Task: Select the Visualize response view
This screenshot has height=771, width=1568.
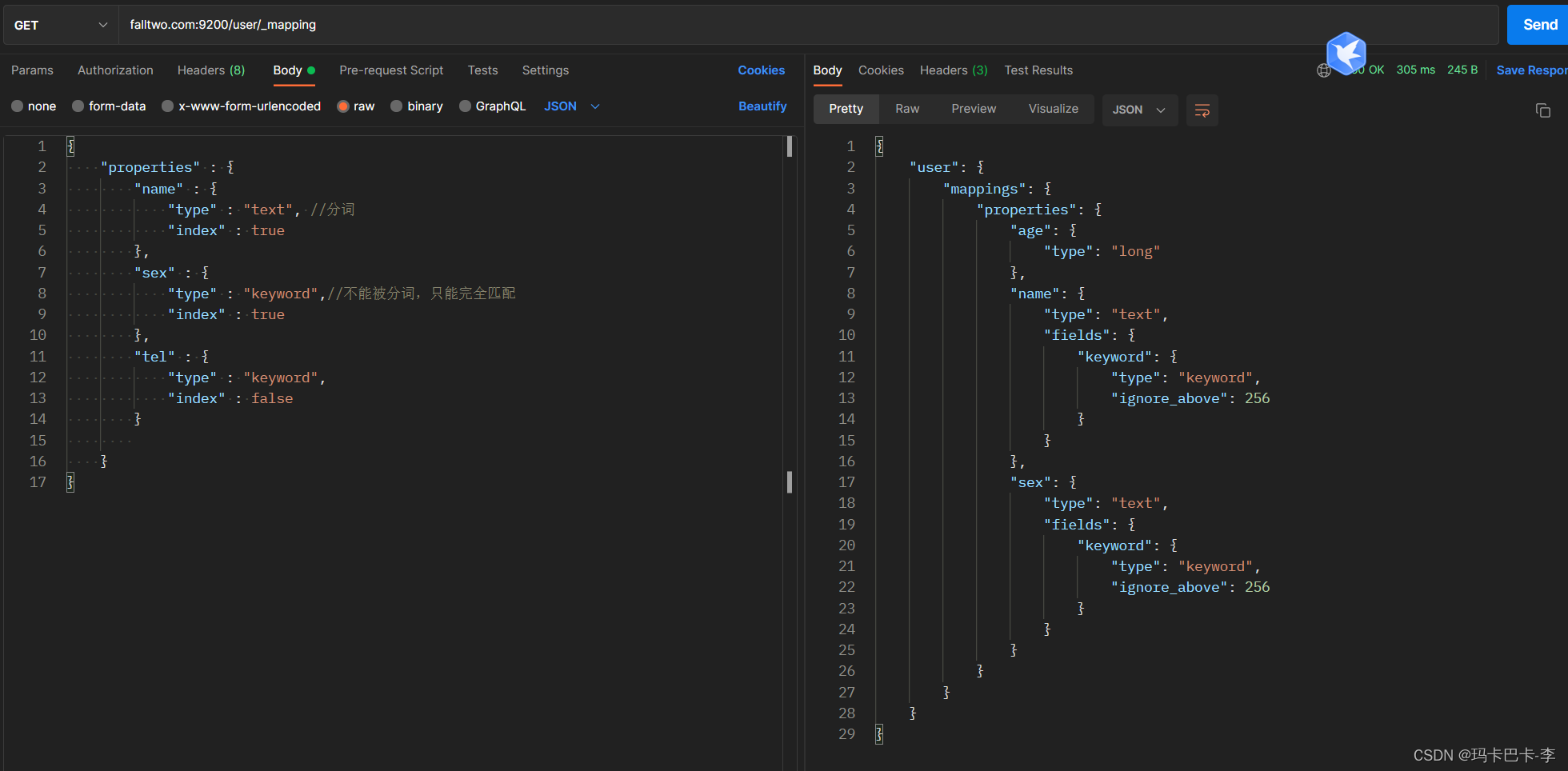Action: (1053, 110)
